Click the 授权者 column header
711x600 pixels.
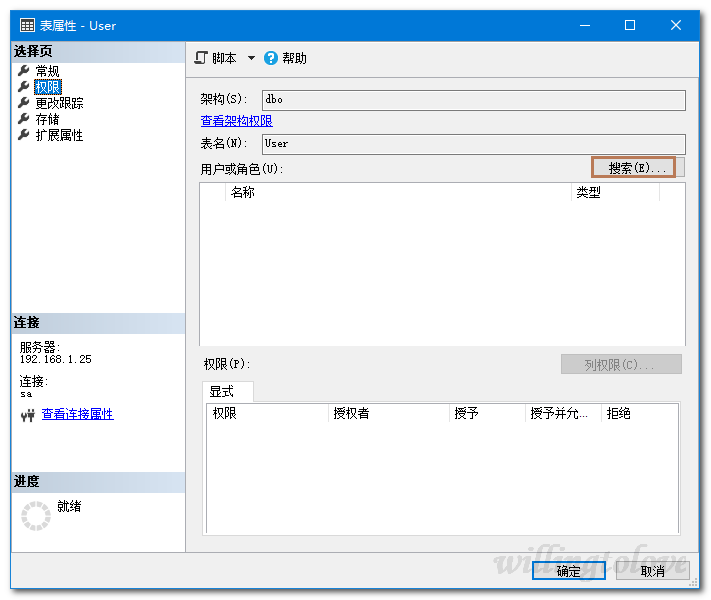(389, 413)
